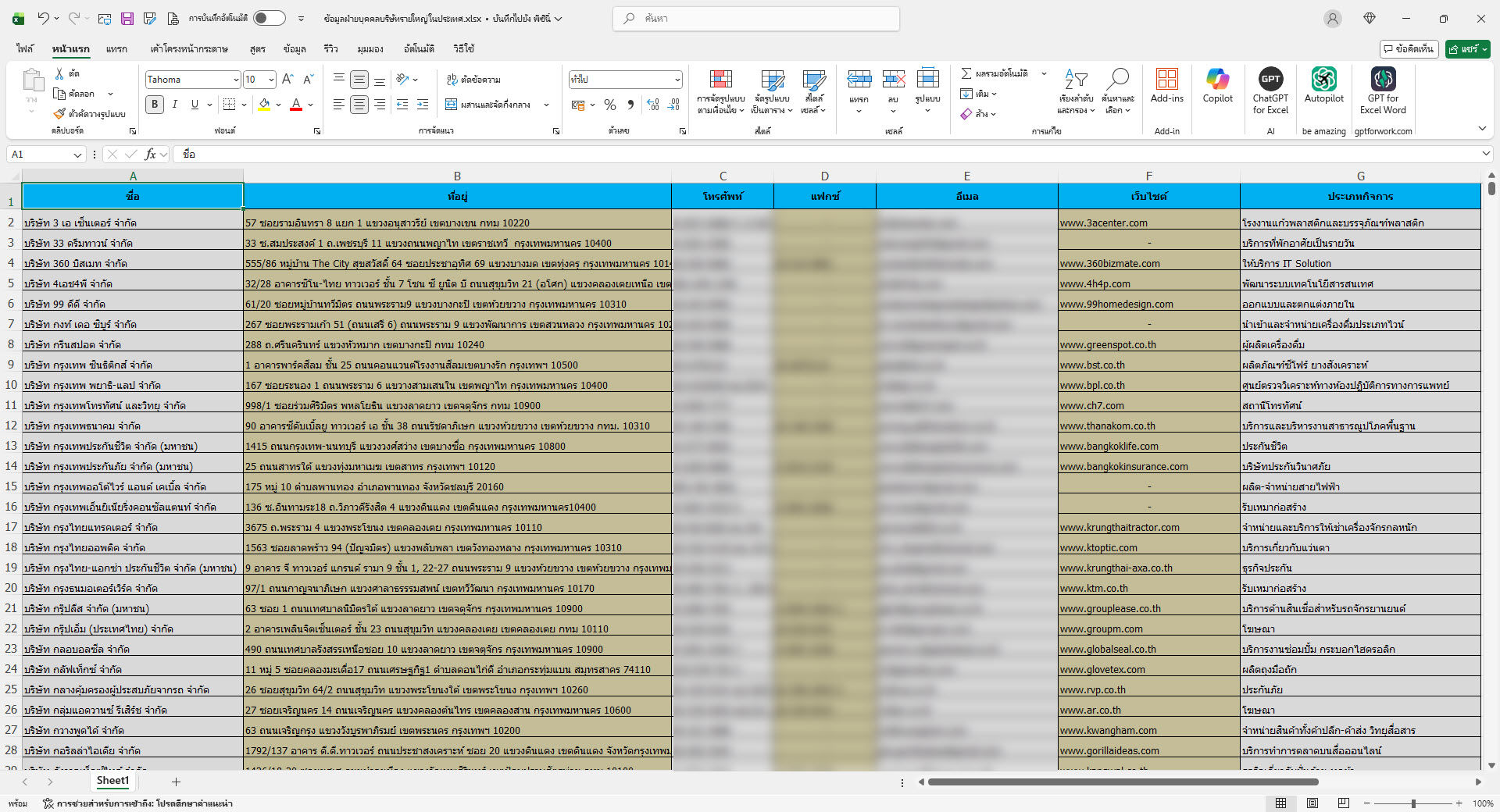Open Copilot from the ribbon
Viewport: 1500px width, 812px height.
(x=1217, y=86)
